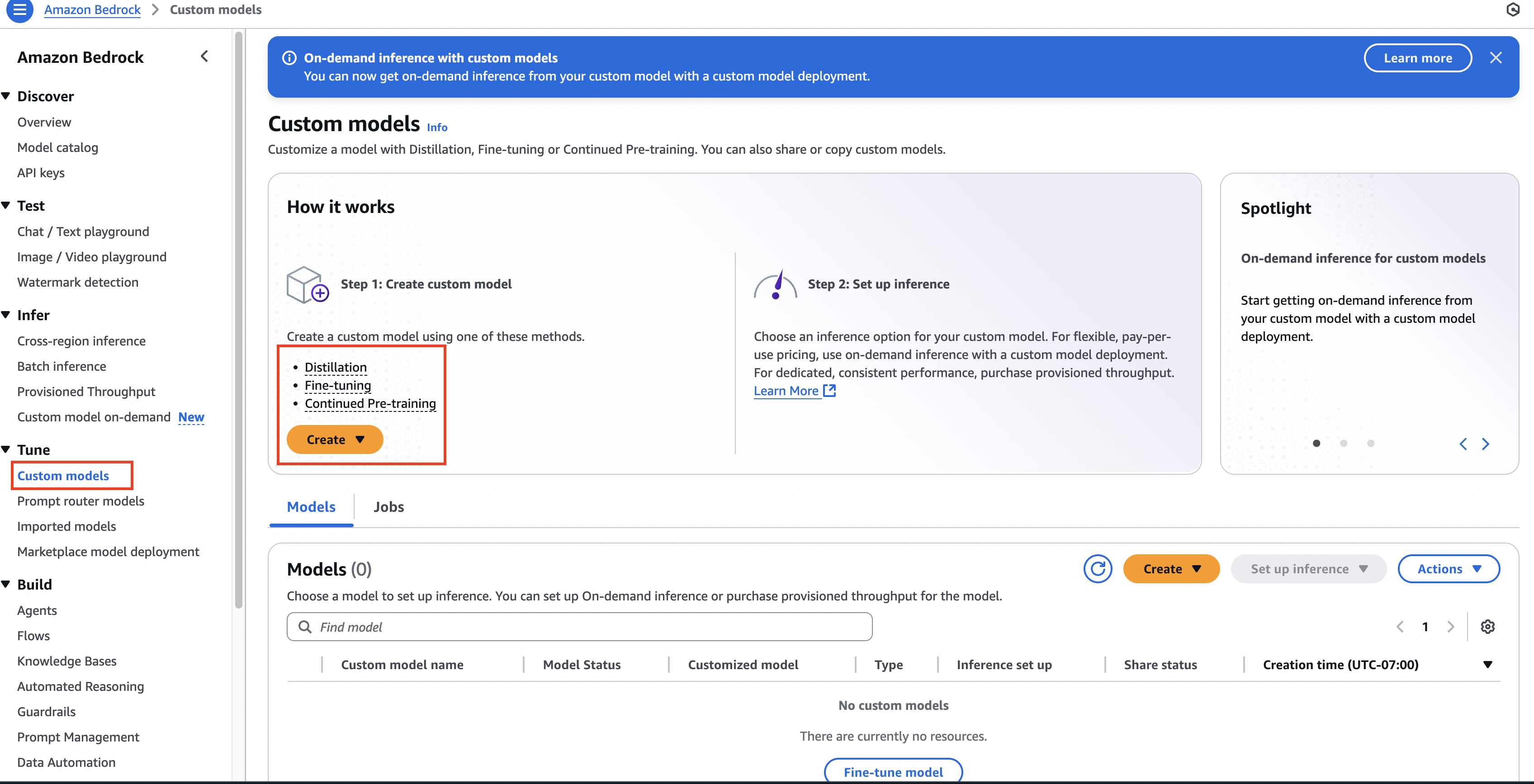Open table preferences gear icon
This screenshot has width=1534, height=784.
click(1487, 626)
